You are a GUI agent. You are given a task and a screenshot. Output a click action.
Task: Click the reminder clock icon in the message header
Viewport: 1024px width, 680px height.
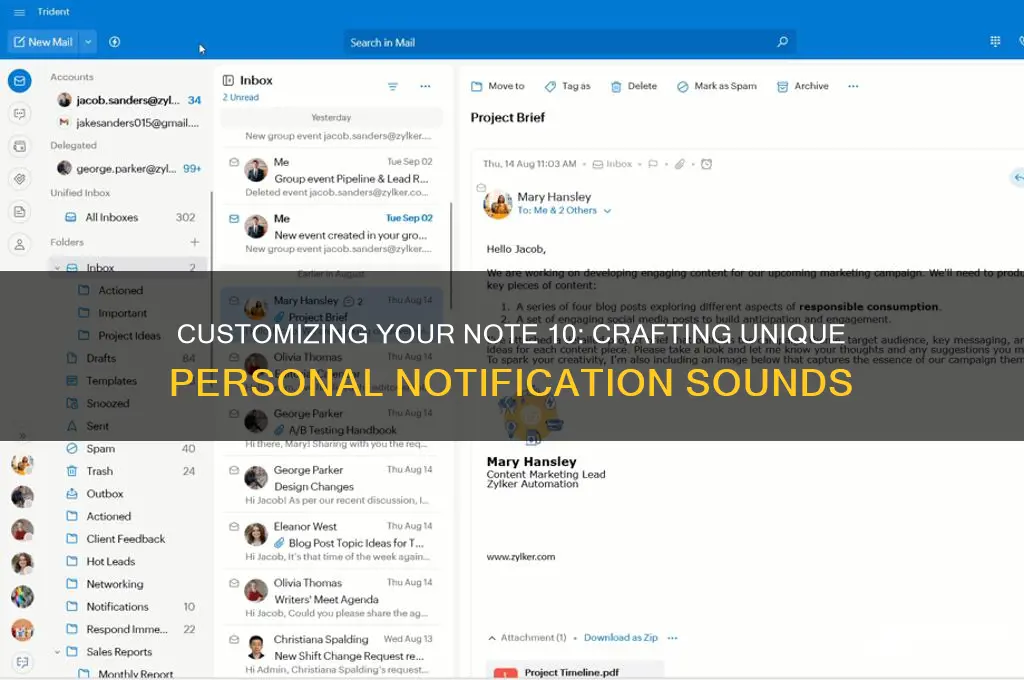[707, 164]
